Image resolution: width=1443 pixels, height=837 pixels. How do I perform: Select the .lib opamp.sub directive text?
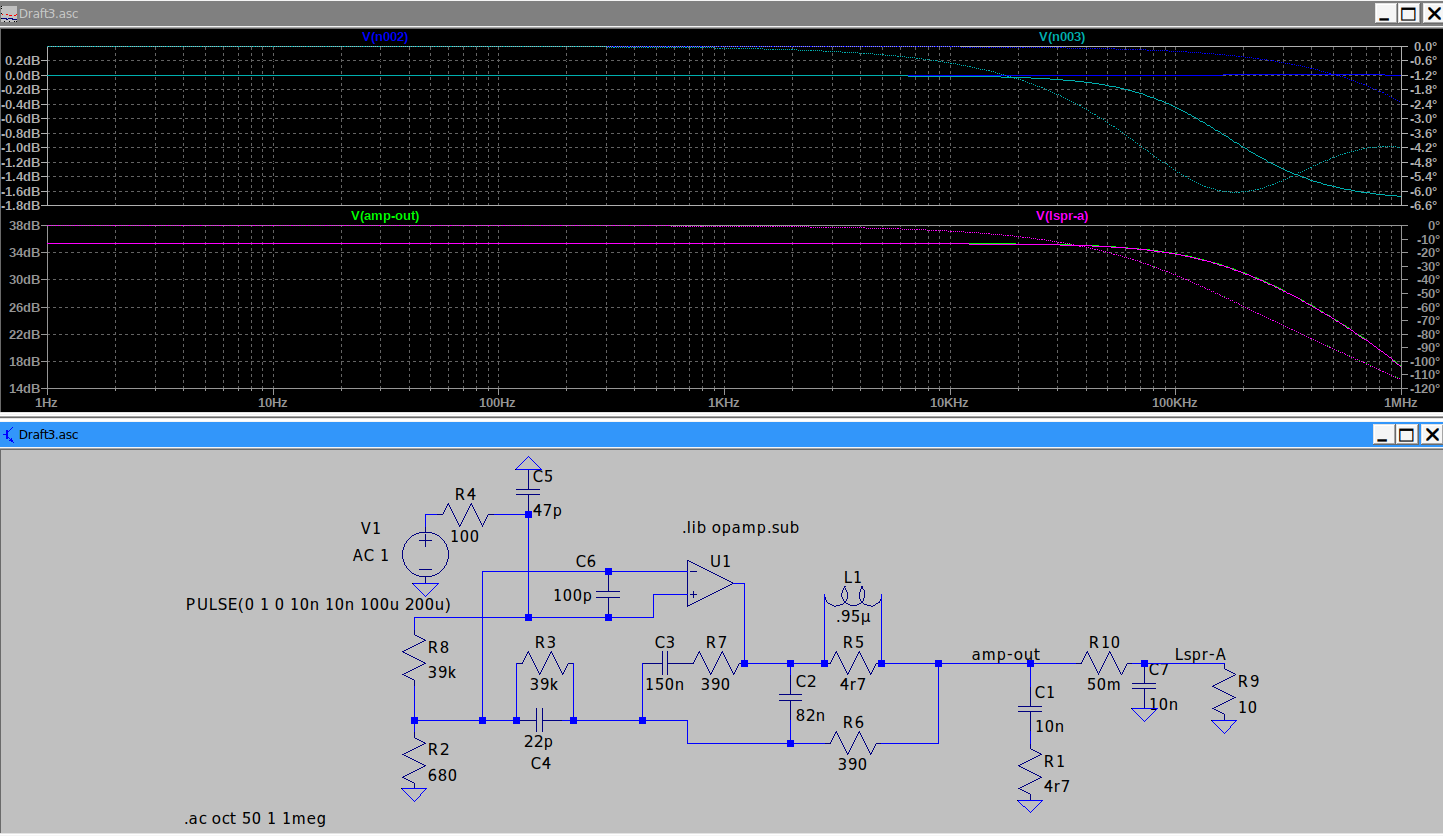pos(740,528)
